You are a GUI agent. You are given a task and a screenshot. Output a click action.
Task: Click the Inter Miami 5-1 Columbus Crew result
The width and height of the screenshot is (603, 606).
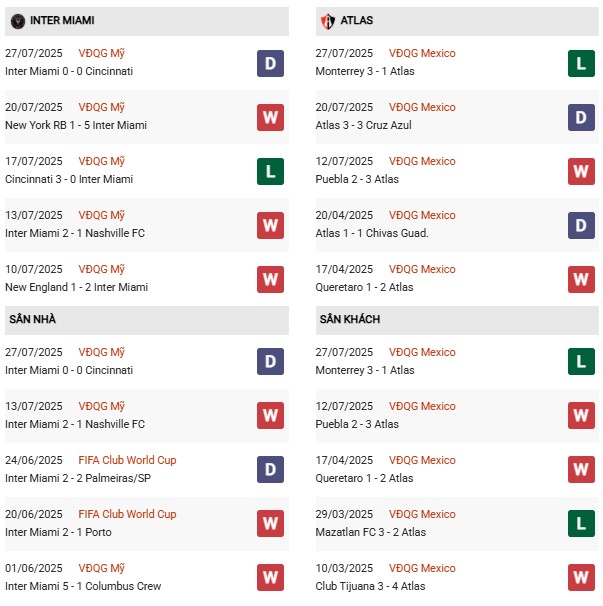(82, 586)
